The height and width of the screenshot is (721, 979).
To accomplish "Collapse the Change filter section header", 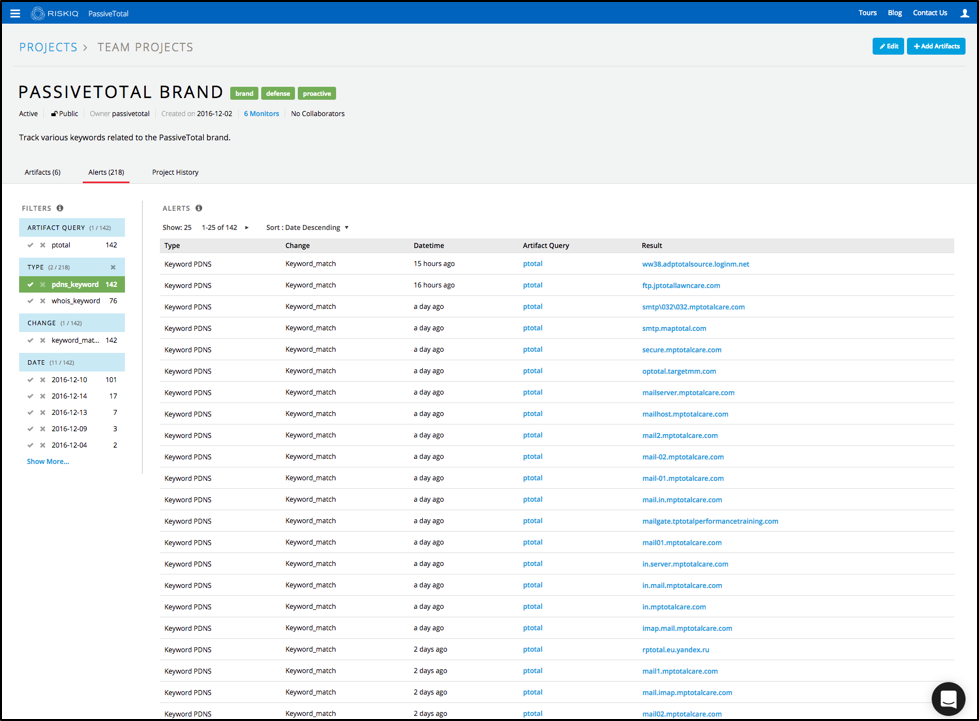I will click(72, 323).
